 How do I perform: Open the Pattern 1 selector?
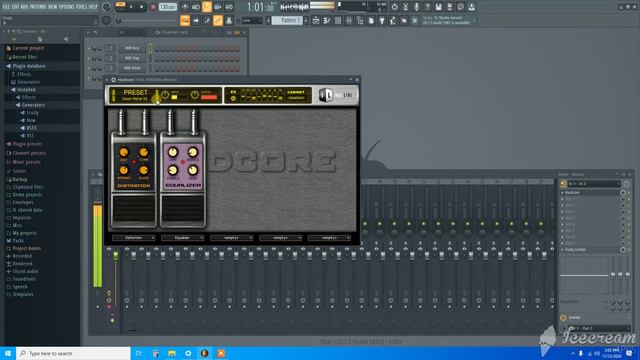287,20
